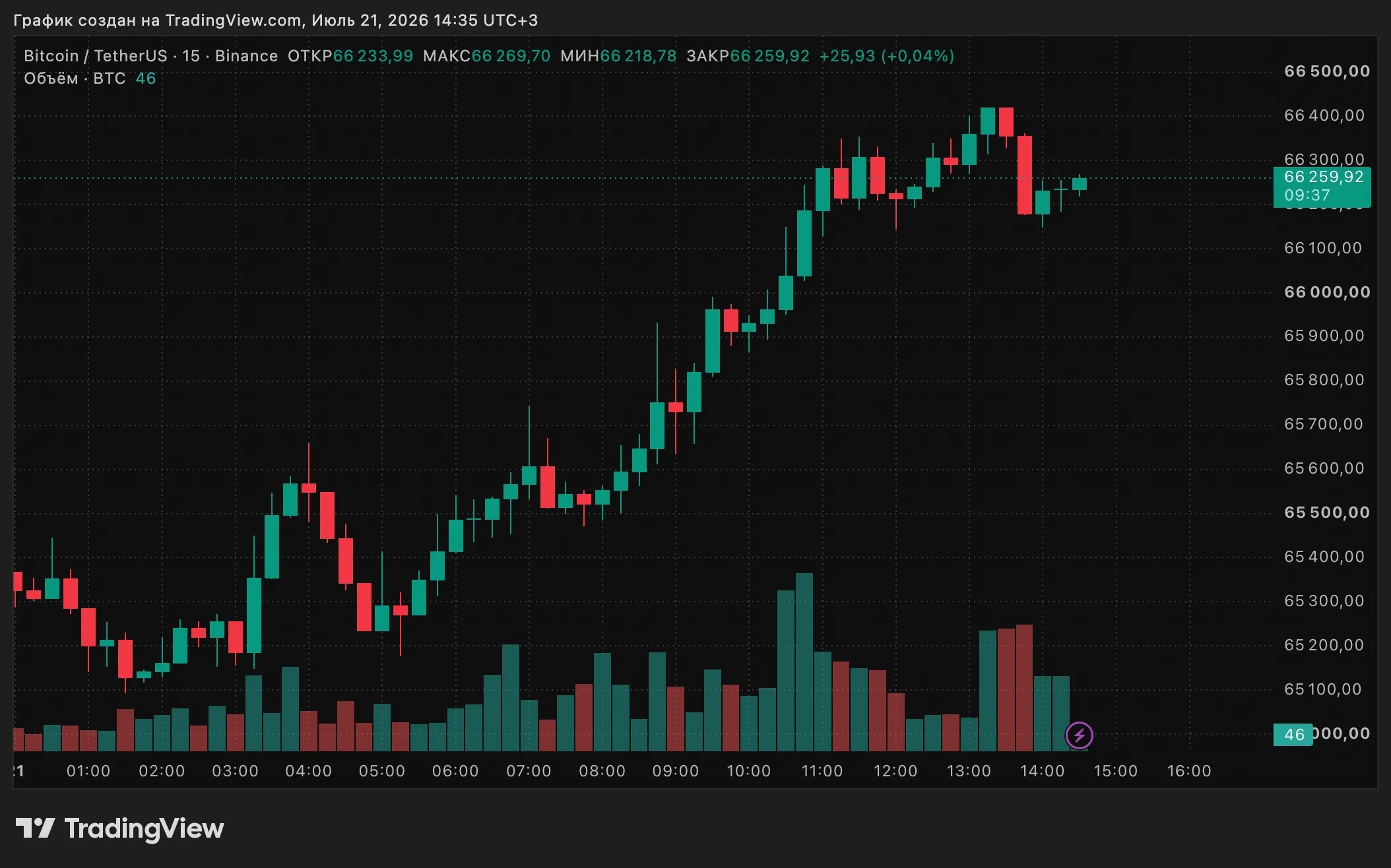Click the 65 400,00 price axis label

pyautogui.click(x=1324, y=557)
